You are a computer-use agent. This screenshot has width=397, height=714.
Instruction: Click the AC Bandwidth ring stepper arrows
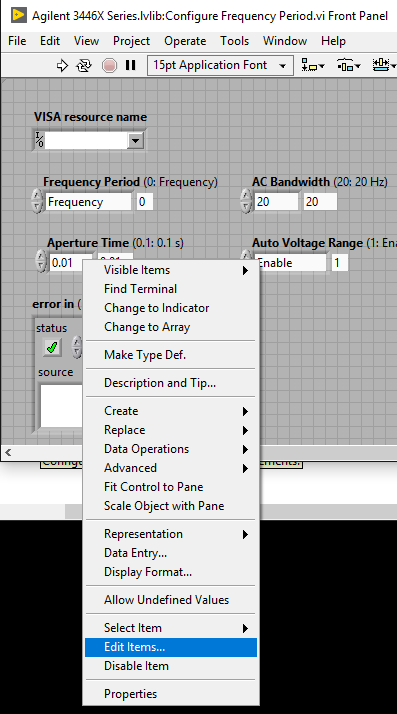pyautogui.click(x=246, y=202)
